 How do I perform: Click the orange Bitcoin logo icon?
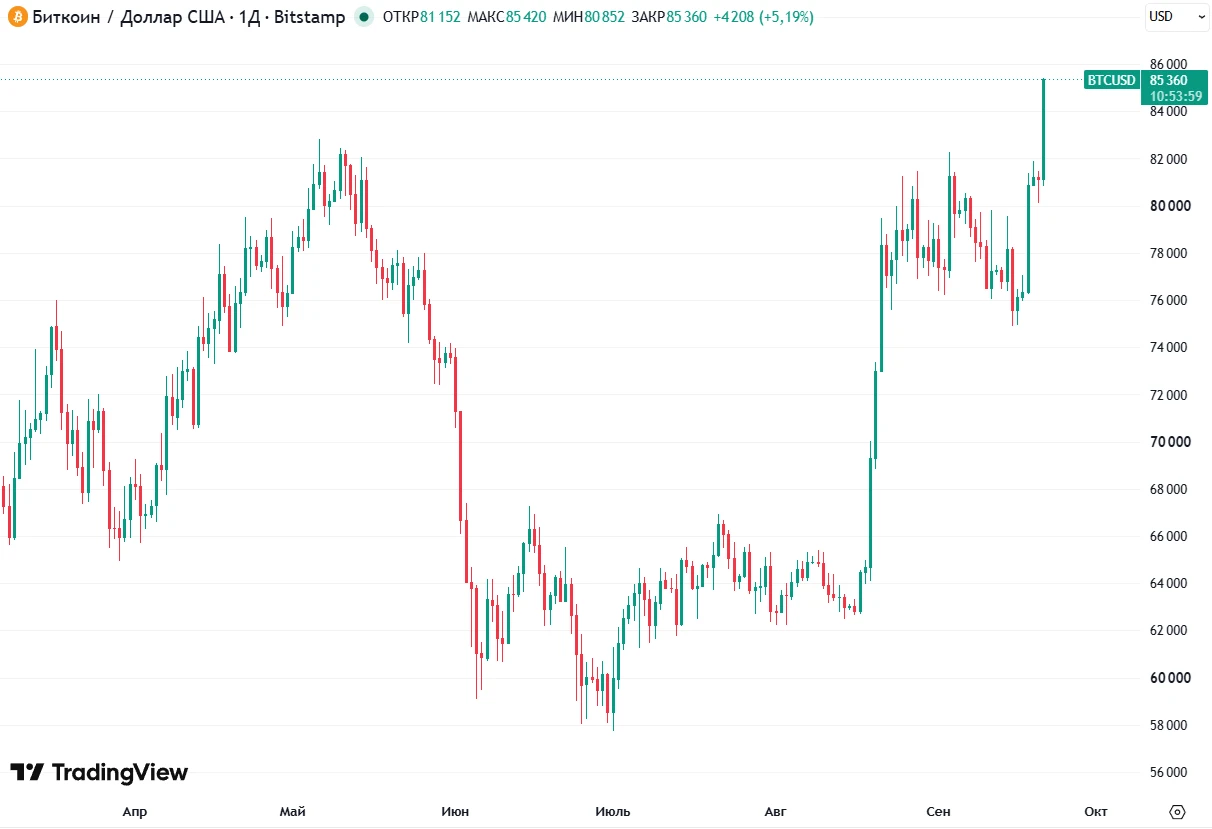[17, 17]
